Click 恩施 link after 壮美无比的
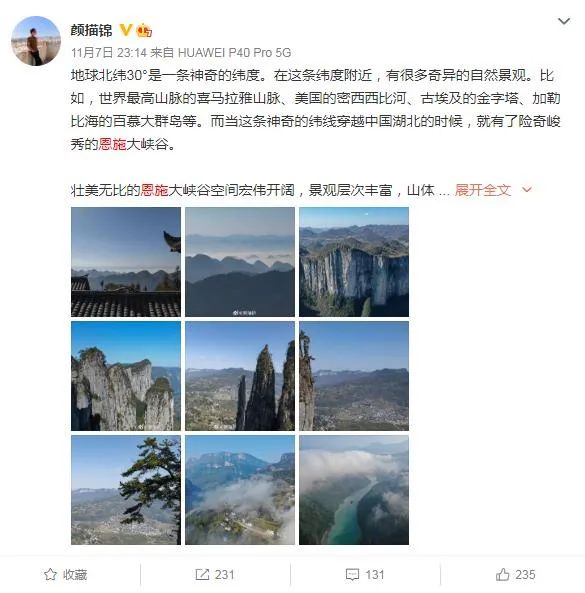This screenshot has height=593, width=585. pos(154,190)
